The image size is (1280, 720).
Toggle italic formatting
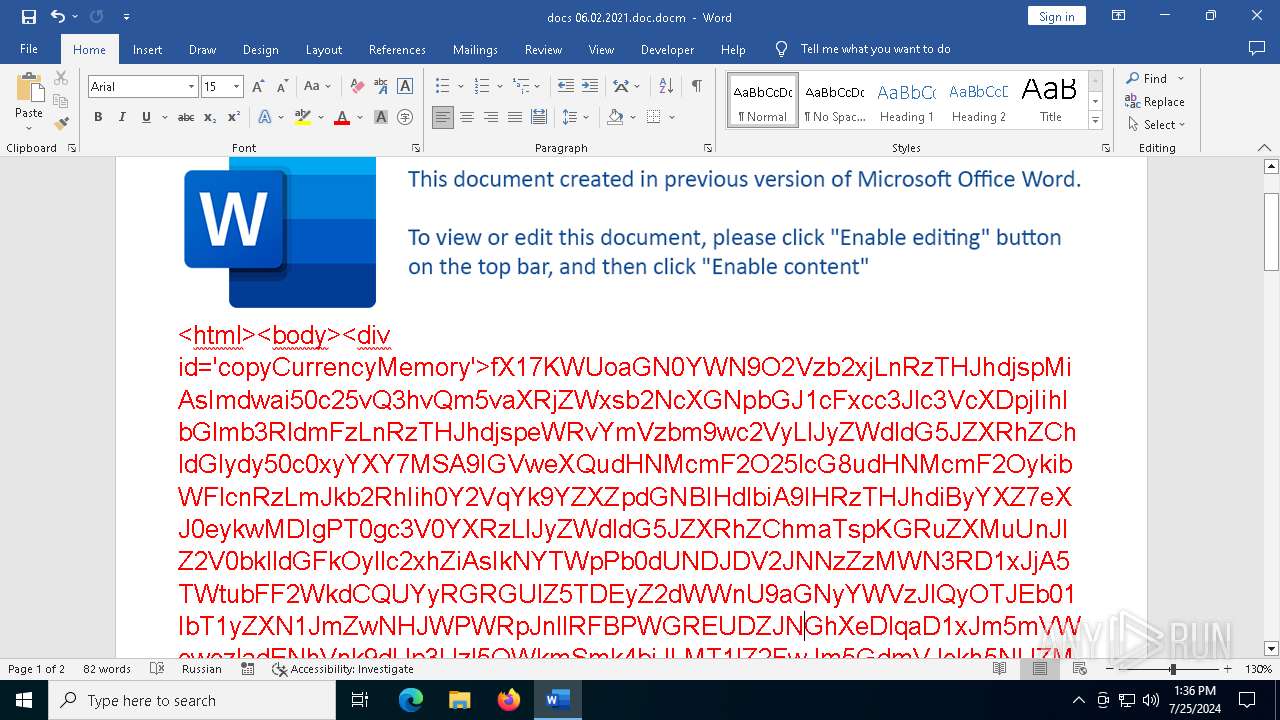122,117
